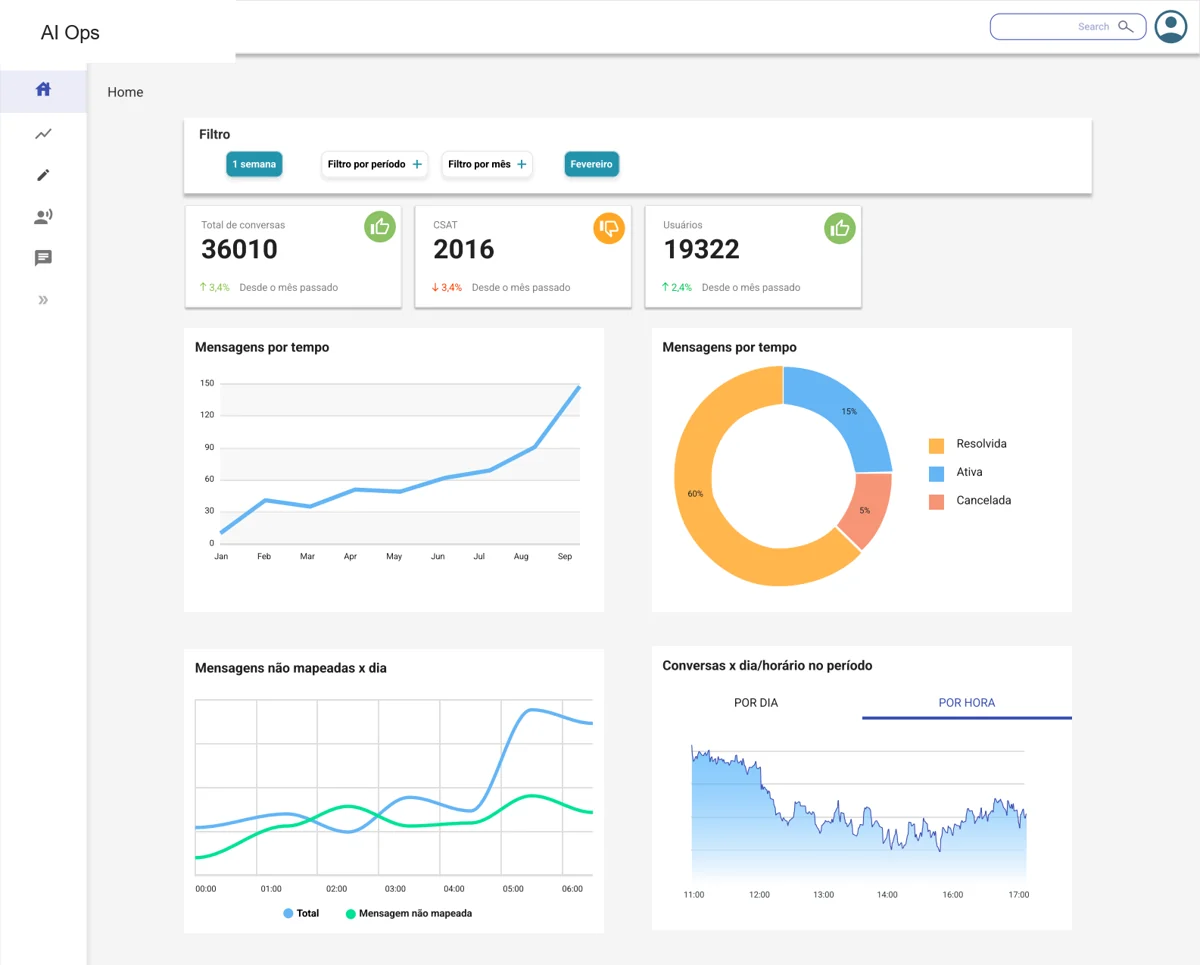The width and height of the screenshot is (1200, 965).
Task: Open the analytics trend icon in sidebar
Action: (43, 134)
